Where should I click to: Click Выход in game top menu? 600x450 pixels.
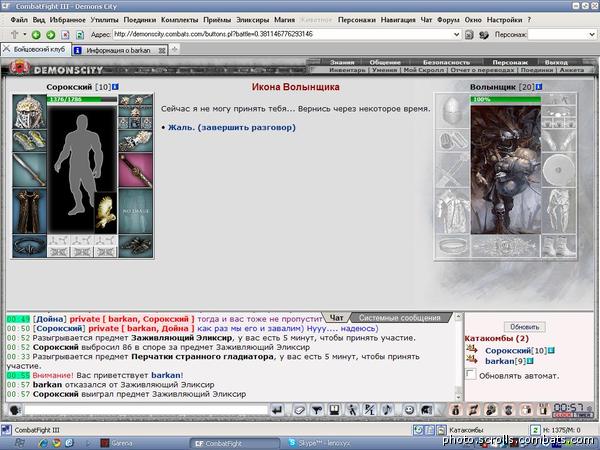(556, 62)
